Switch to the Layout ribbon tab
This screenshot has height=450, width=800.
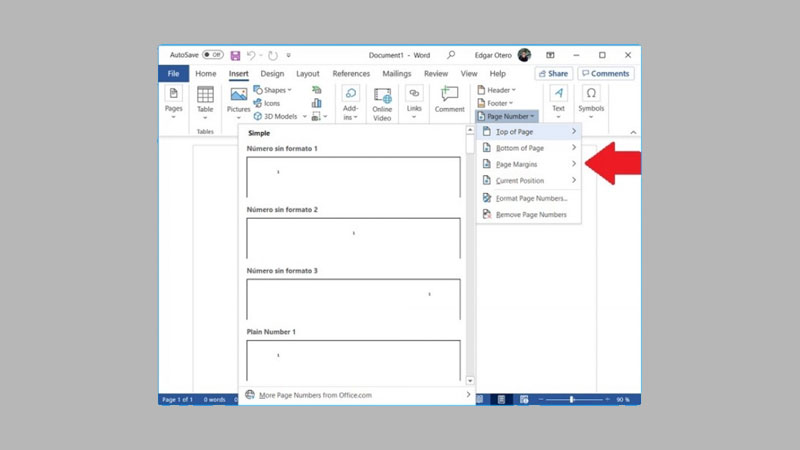(x=308, y=73)
